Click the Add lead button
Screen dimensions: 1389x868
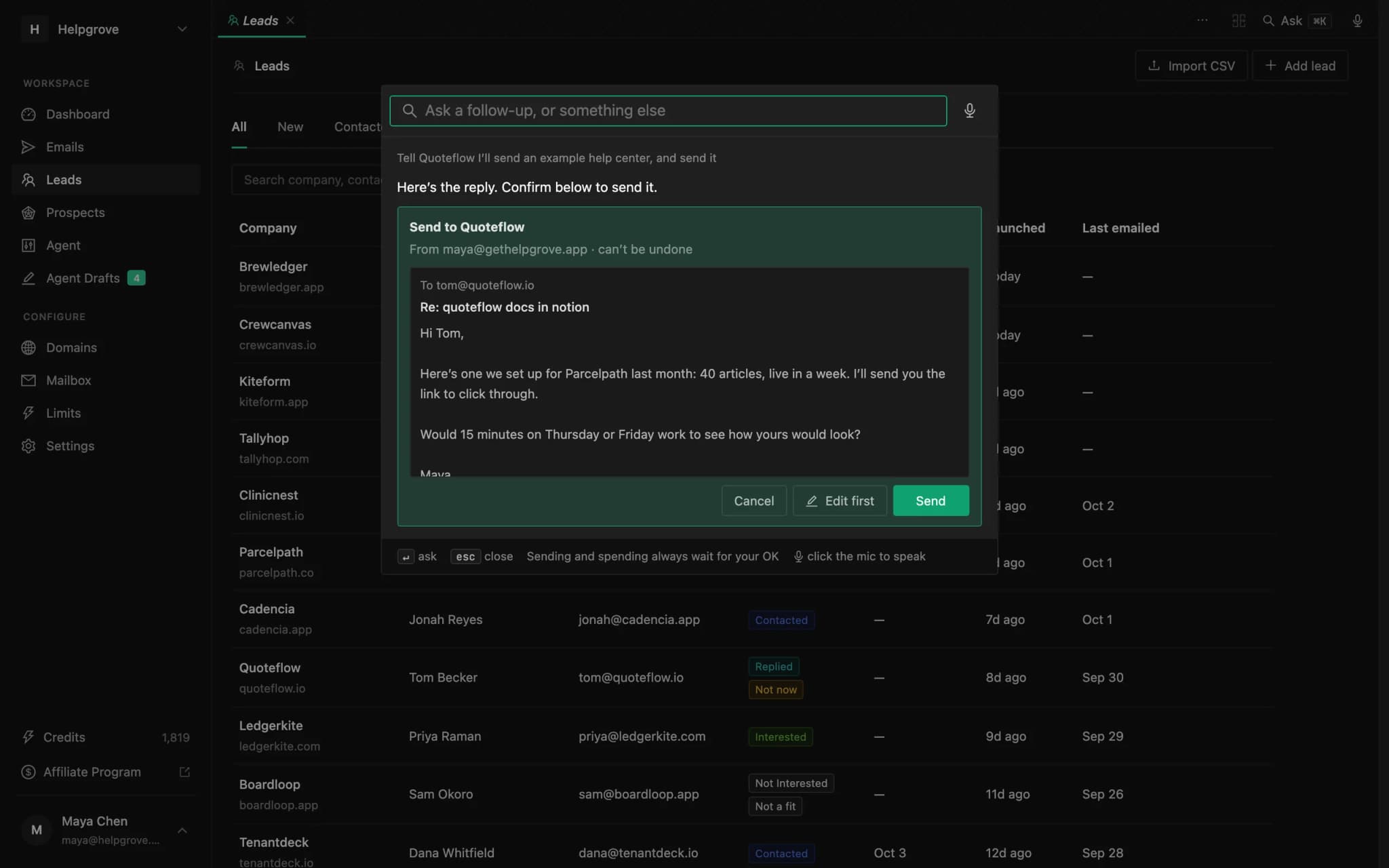coord(1300,66)
